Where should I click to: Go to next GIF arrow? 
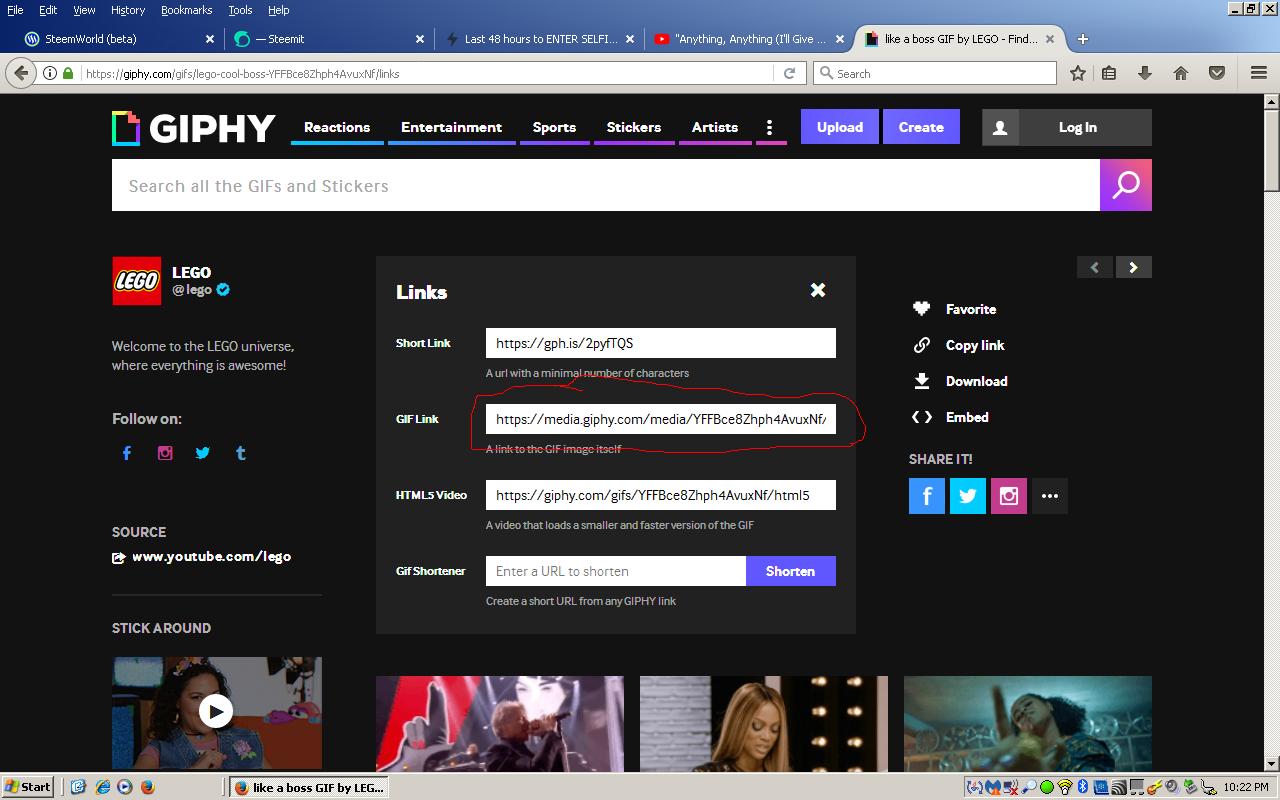1134,267
